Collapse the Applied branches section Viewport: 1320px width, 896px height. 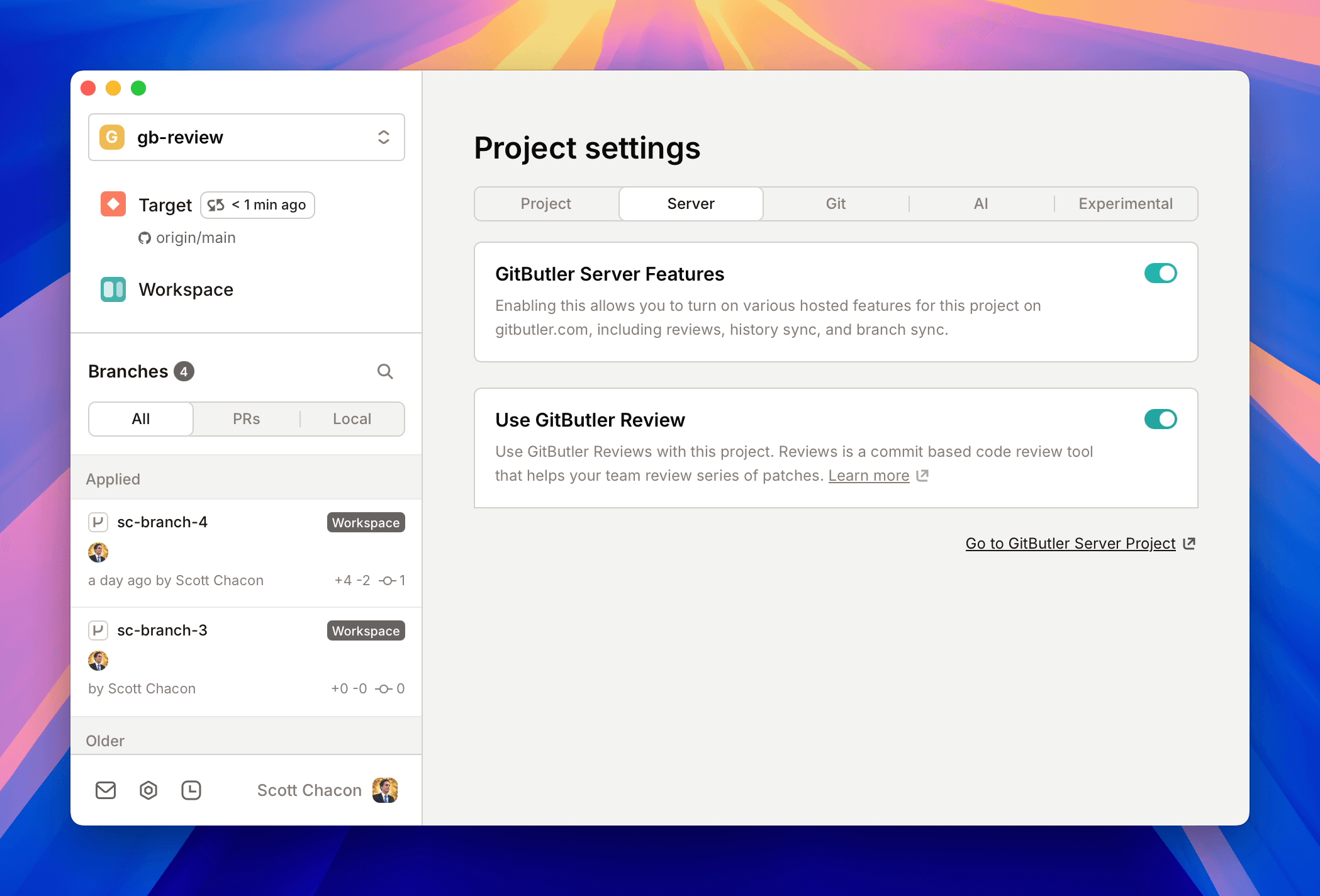[x=113, y=478]
